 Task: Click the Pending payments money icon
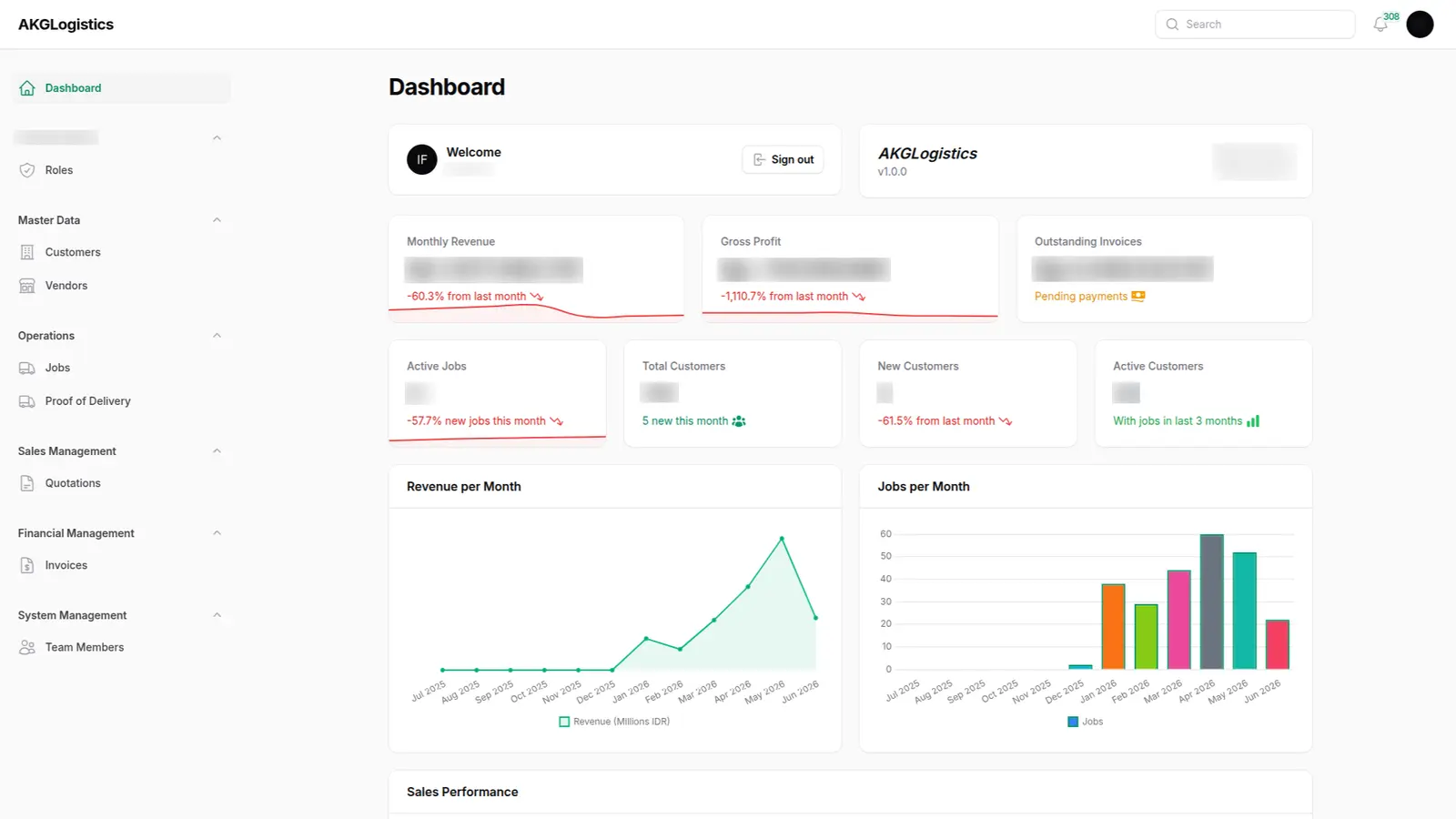click(1138, 297)
